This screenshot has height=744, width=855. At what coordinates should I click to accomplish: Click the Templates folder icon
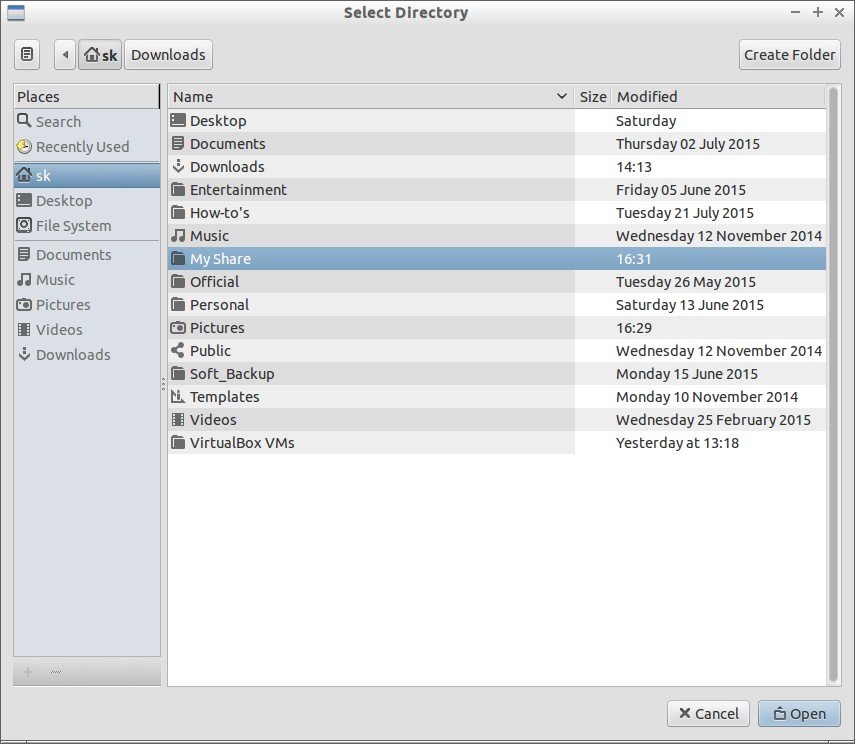click(178, 397)
